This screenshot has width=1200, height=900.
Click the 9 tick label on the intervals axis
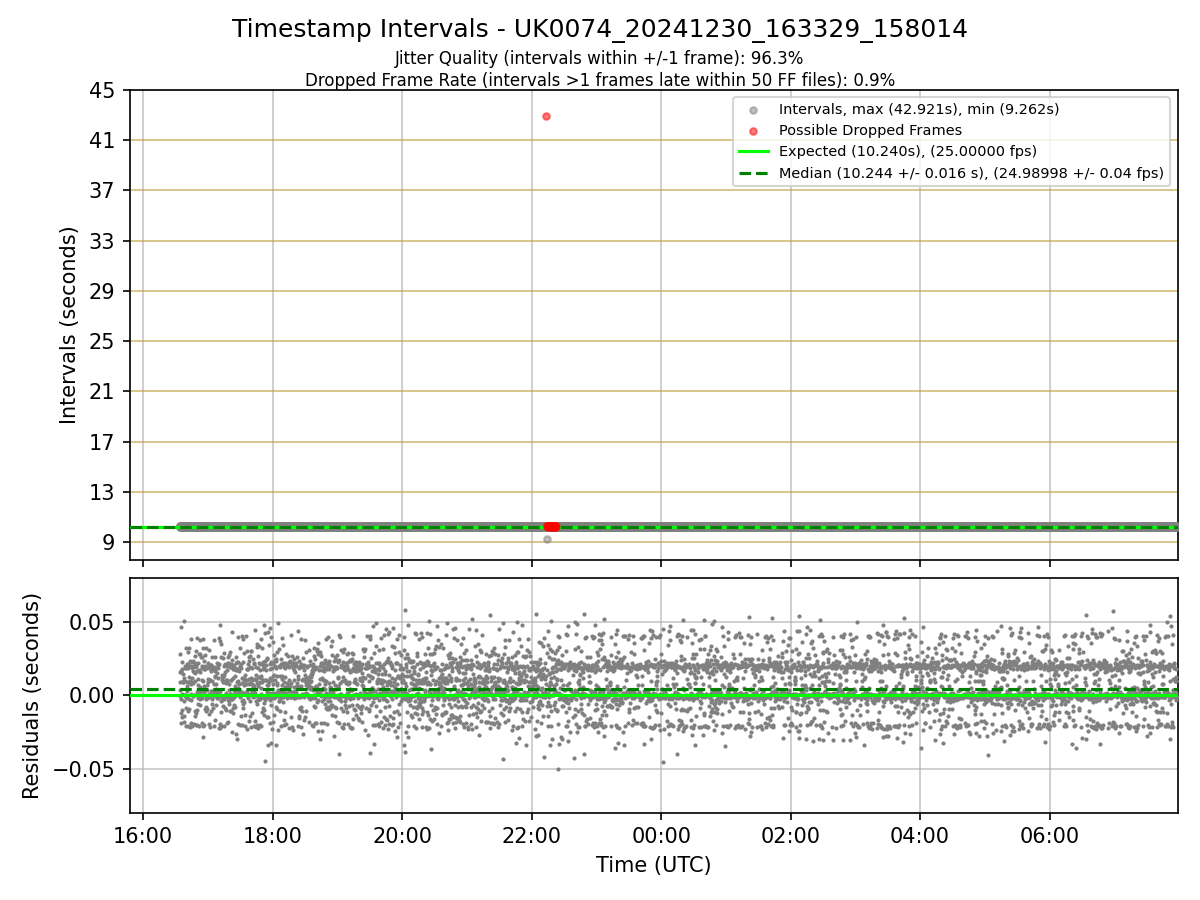110,543
